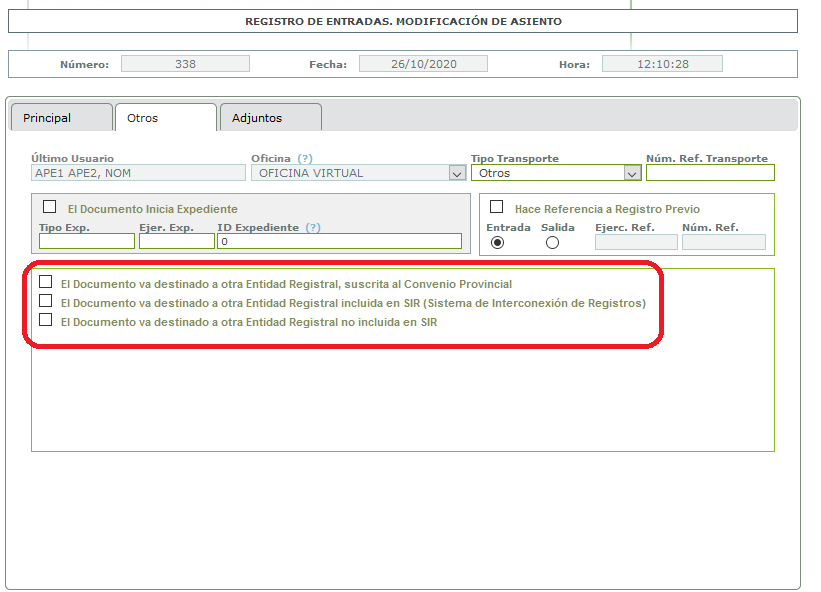Focus the ID Expediente input field
Screen dimensions: 821x592
pos(340,241)
